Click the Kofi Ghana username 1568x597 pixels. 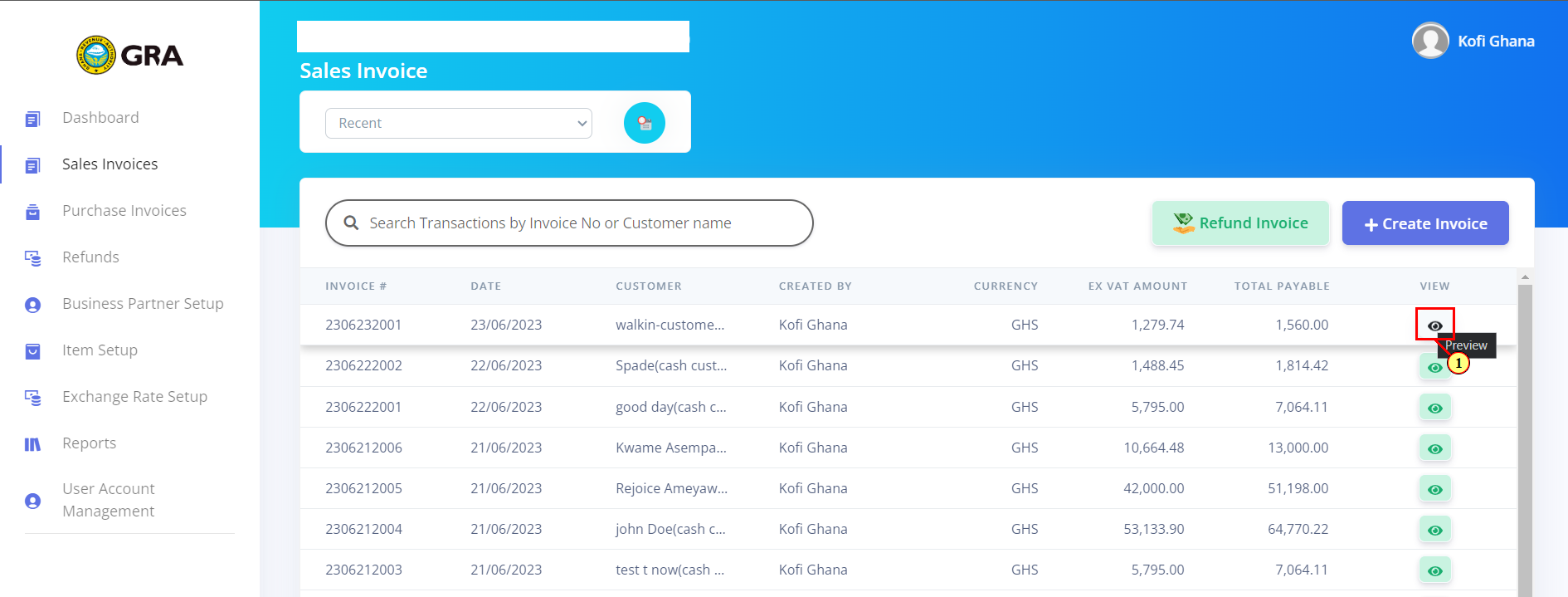(1496, 41)
